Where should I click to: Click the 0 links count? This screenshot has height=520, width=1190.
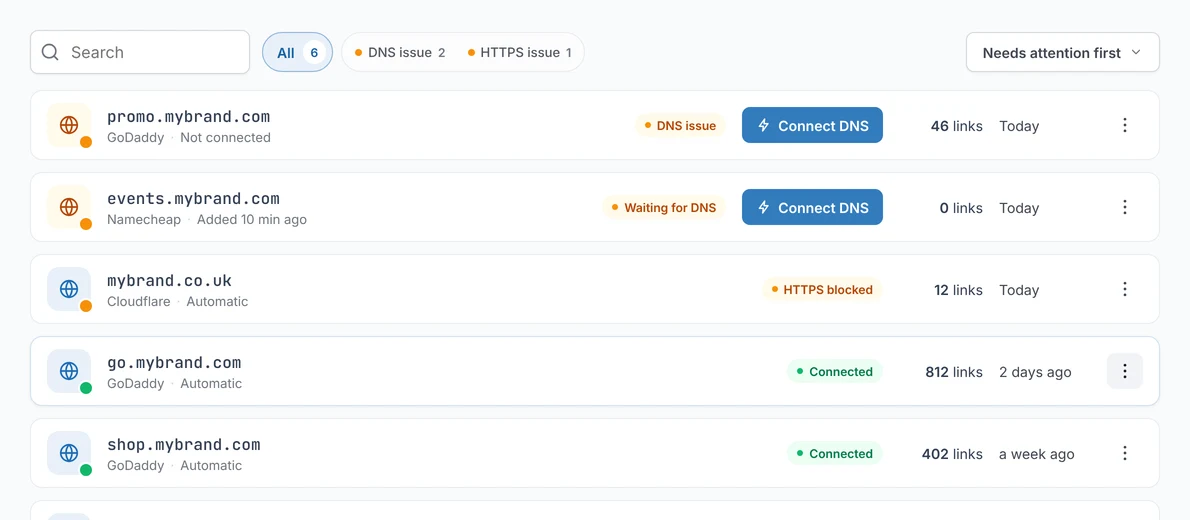(961, 208)
